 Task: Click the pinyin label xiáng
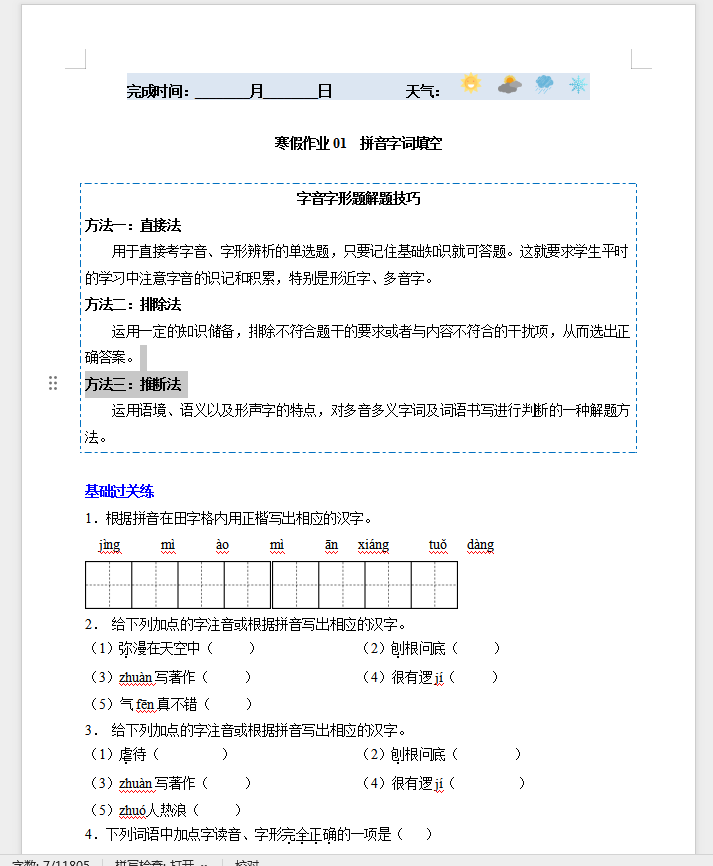[373, 545]
